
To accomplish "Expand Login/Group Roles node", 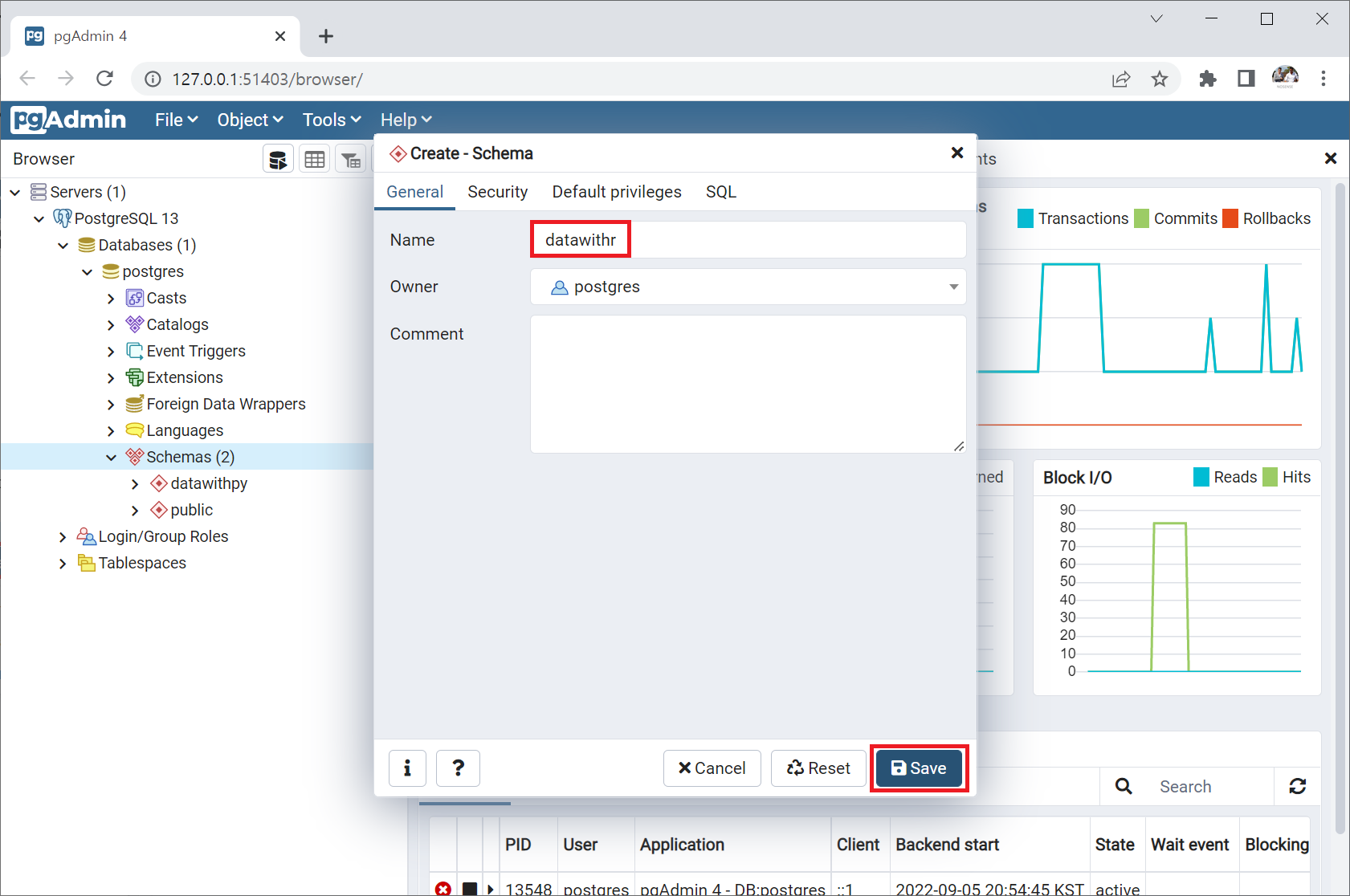I will tap(63, 536).
